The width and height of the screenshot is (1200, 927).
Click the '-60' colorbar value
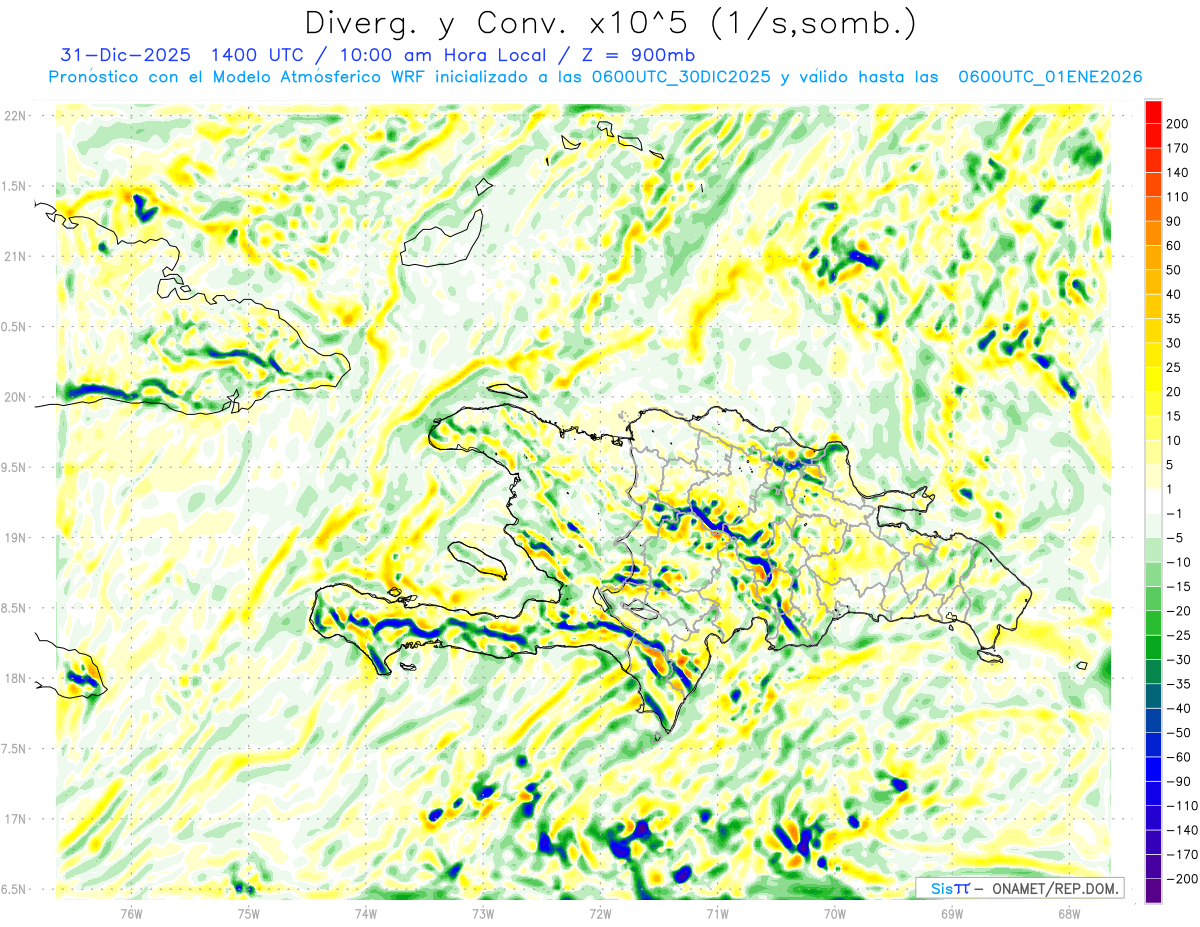[1180, 757]
